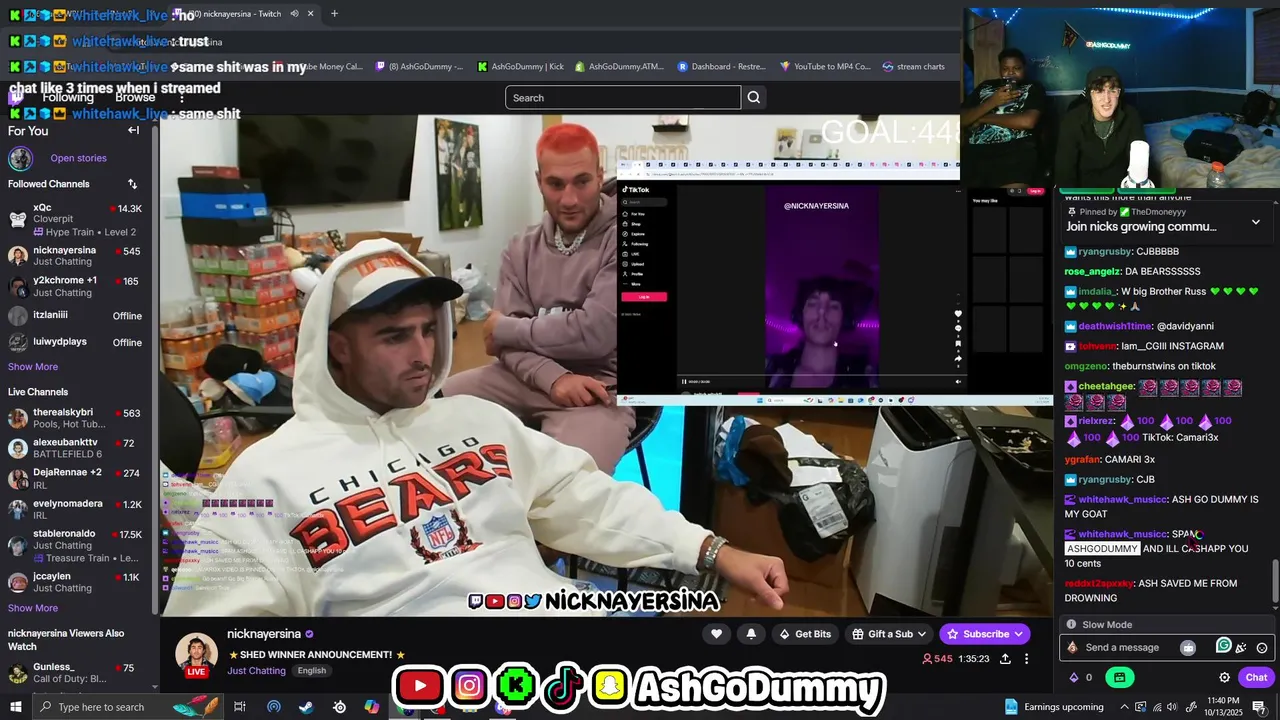Click the nicknayersina streamer avatar
This screenshot has width=1280, height=720.
[196, 654]
